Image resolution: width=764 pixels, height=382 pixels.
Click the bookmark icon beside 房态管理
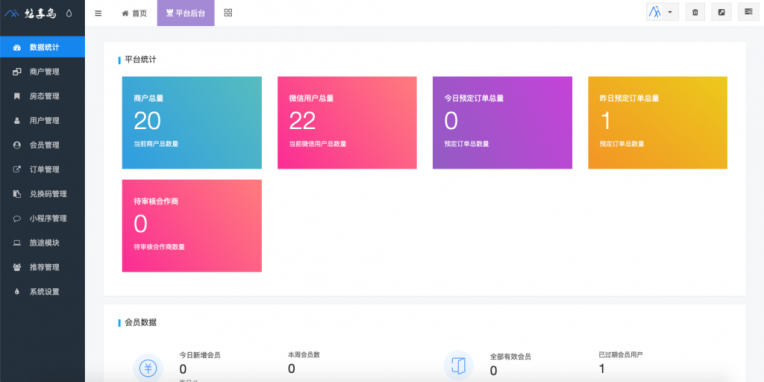point(17,96)
